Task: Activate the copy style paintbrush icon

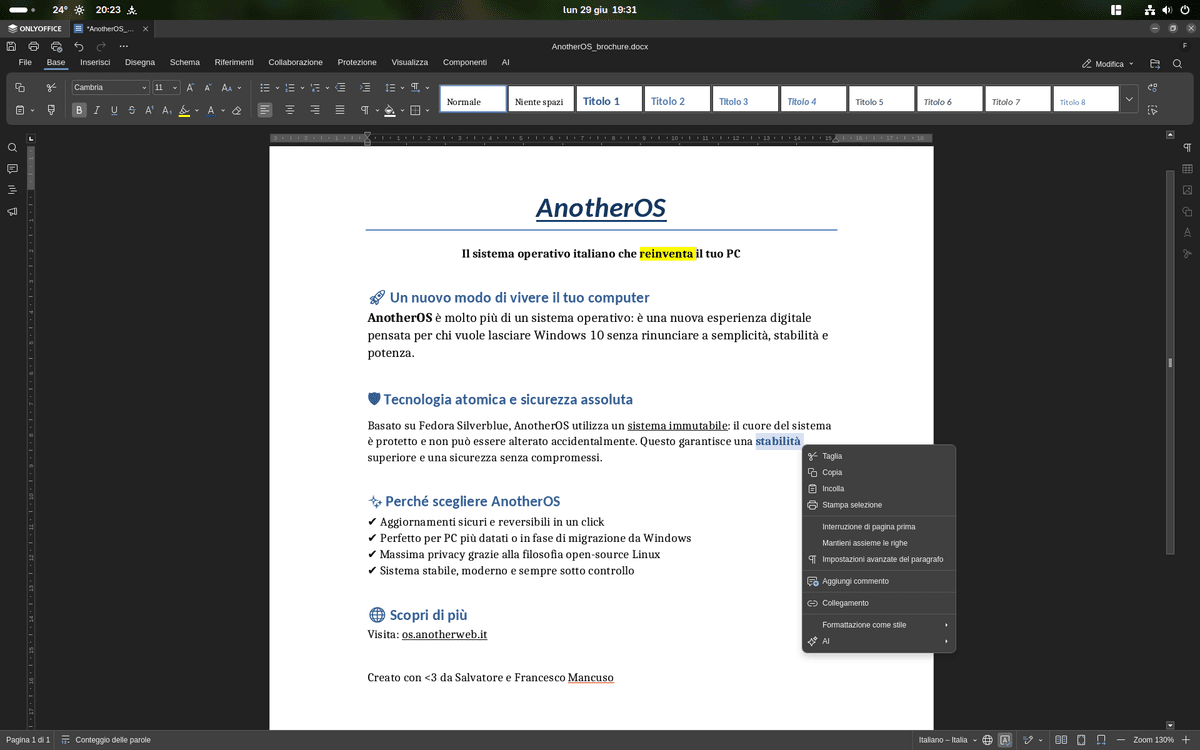Action: (52, 110)
